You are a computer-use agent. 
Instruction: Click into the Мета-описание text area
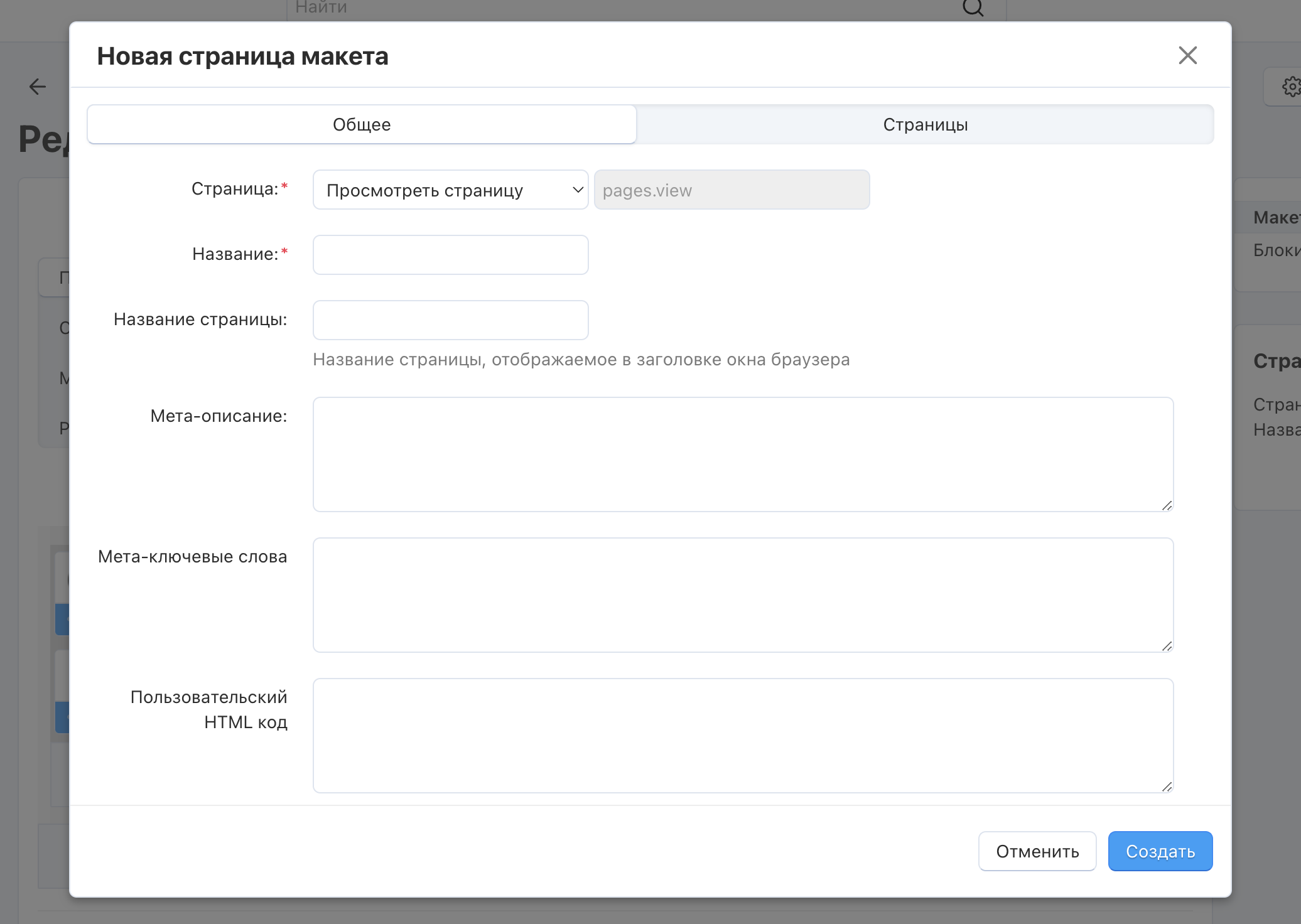pyautogui.click(x=742, y=454)
